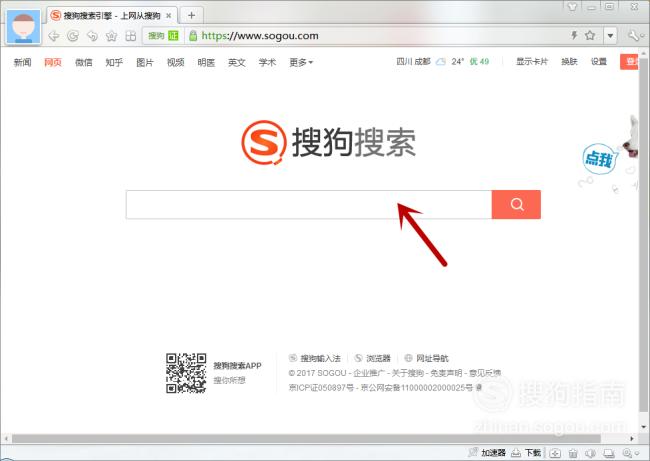Open the 企业推广 footer link

point(369,373)
